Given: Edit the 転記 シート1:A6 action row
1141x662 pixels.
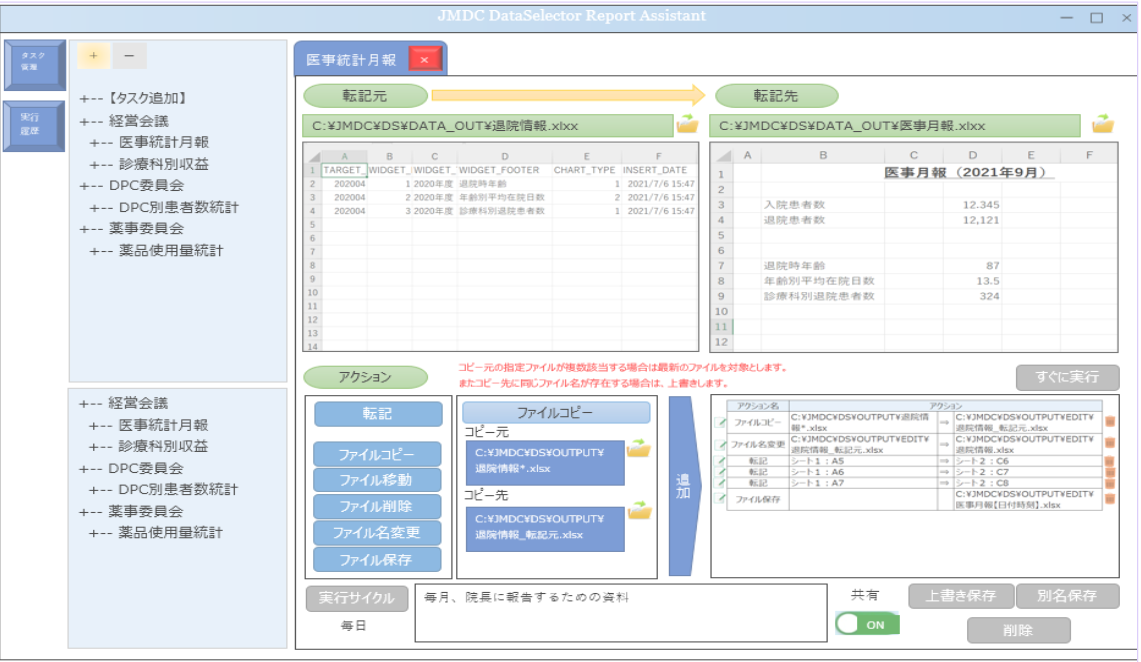Looking at the screenshot, I should click(x=720, y=471).
